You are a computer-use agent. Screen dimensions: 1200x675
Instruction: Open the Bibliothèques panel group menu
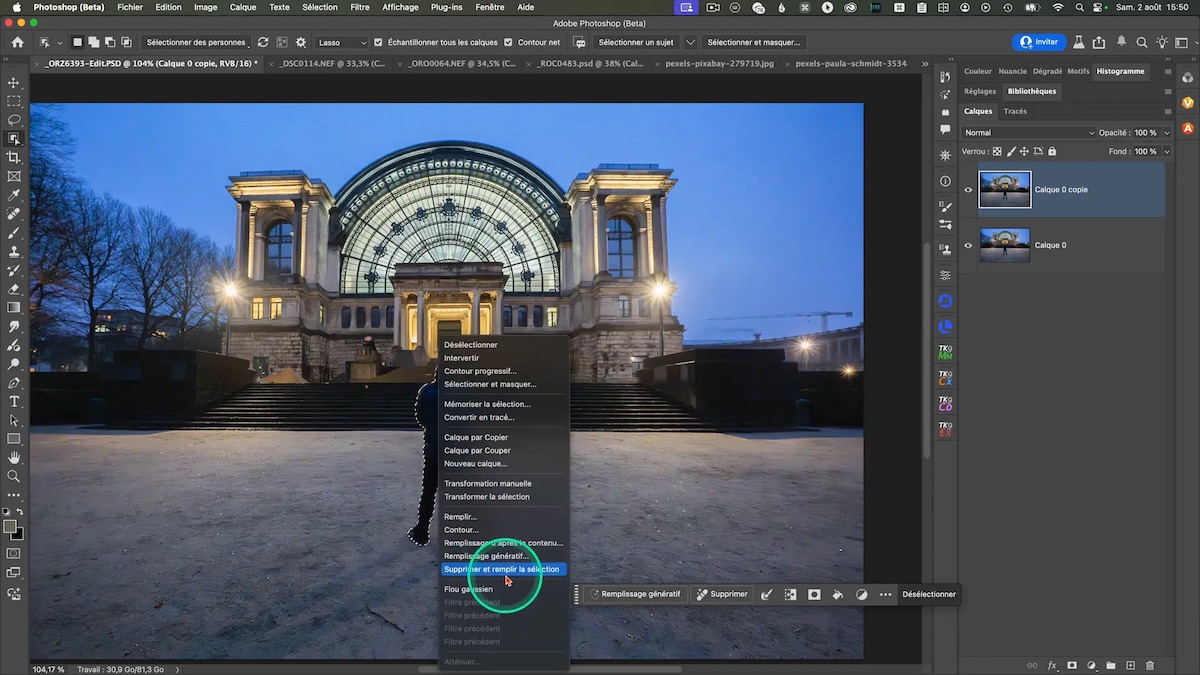[1167, 91]
